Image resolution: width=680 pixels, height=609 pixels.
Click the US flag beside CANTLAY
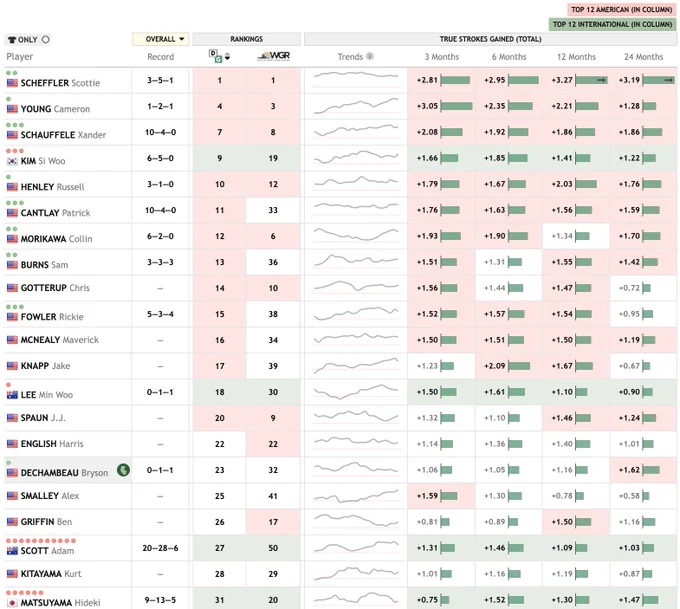[x=12, y=213]
